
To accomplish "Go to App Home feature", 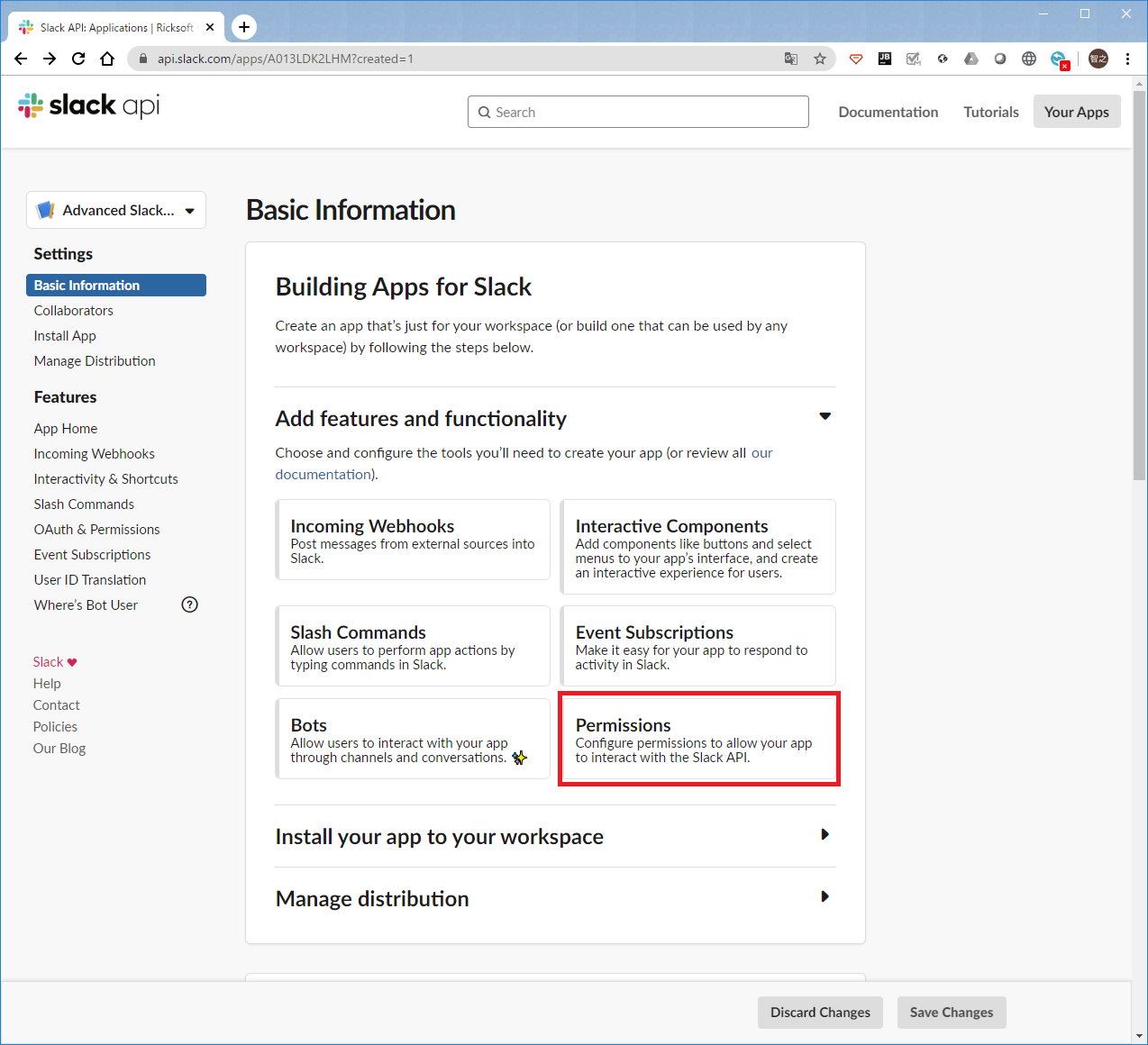I will pyautogui.click(x=66, y=429).
